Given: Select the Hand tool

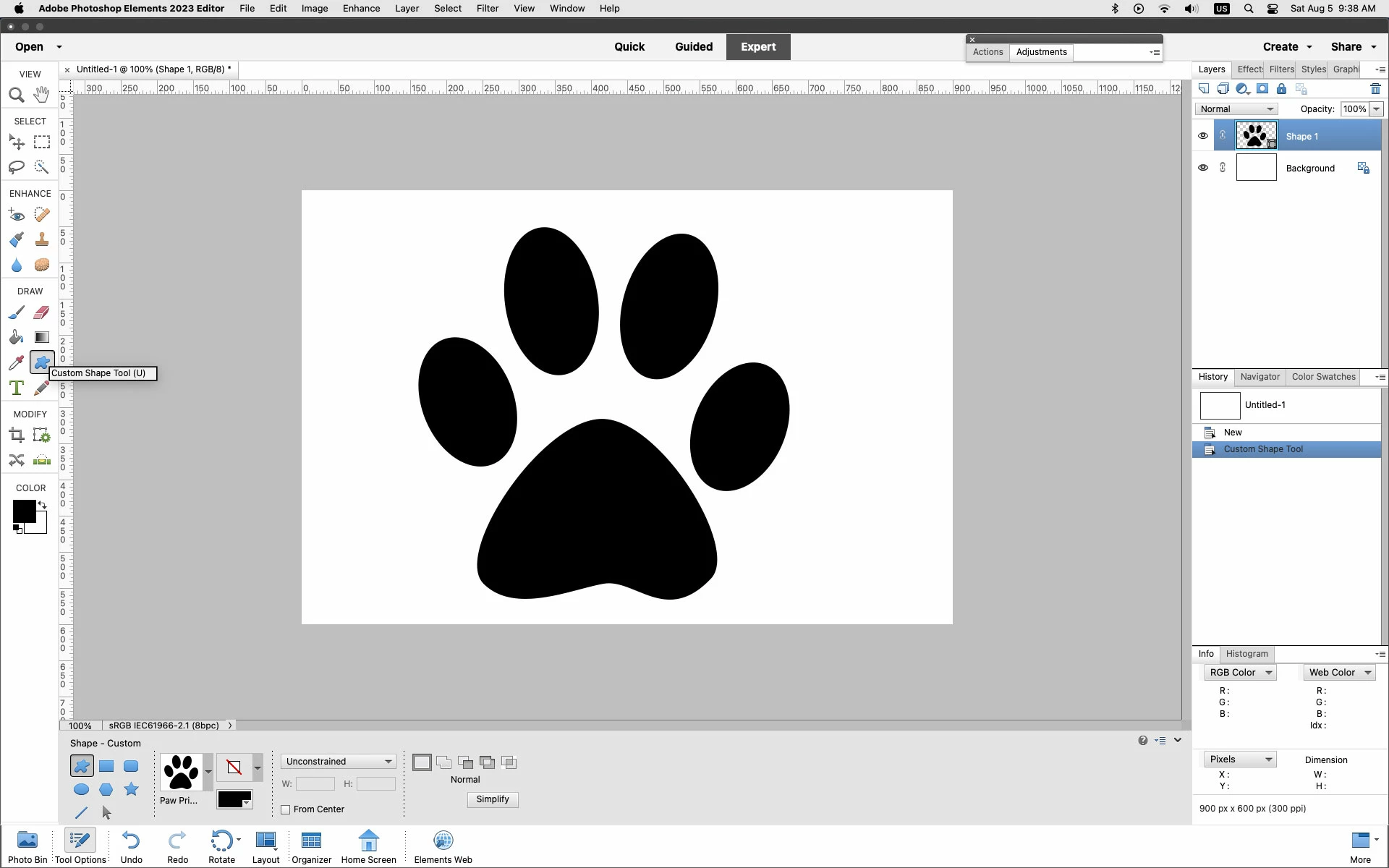Looking at the screenshot, I should click(x=42, y=95).
